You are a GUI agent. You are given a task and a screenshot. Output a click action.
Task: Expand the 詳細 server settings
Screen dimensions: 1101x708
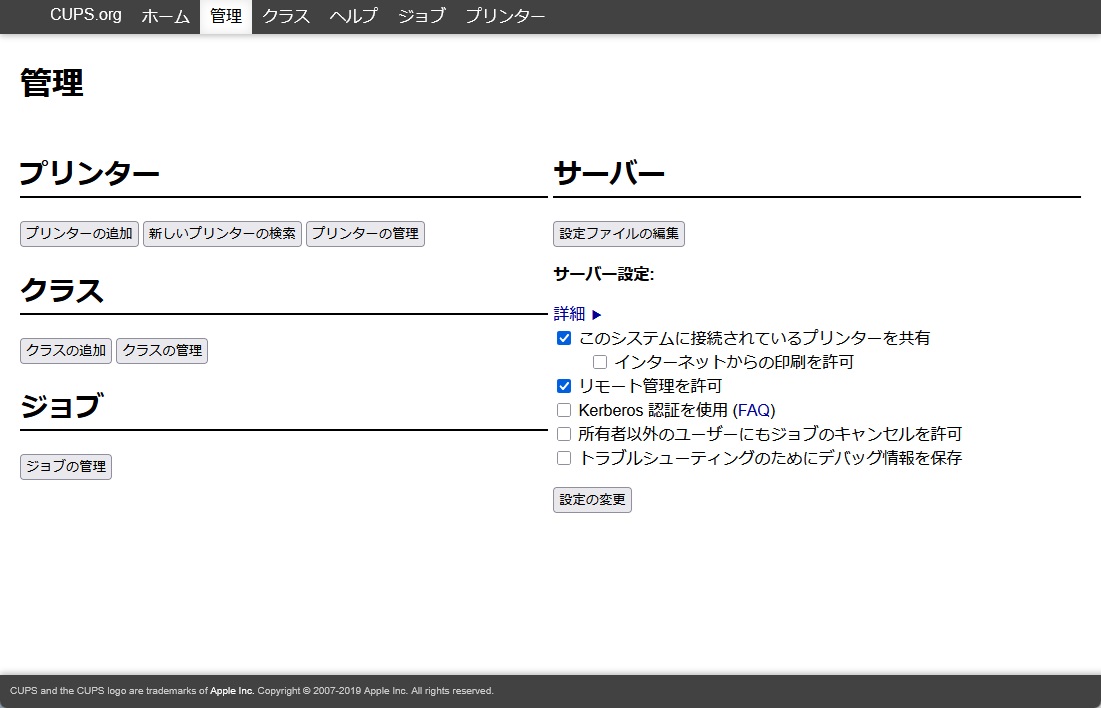(577, 314)
